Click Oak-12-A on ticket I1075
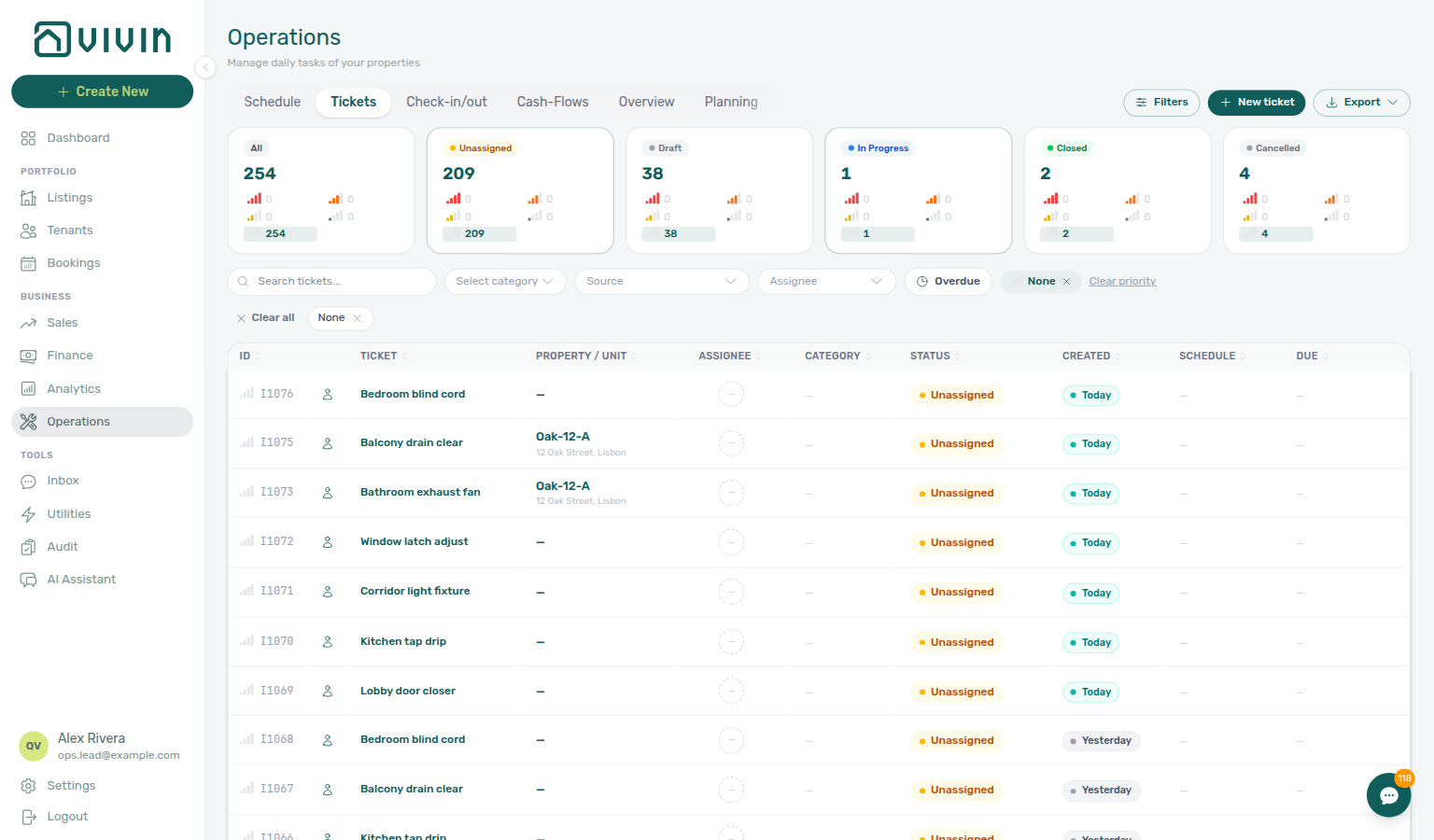 click(563, 437)
